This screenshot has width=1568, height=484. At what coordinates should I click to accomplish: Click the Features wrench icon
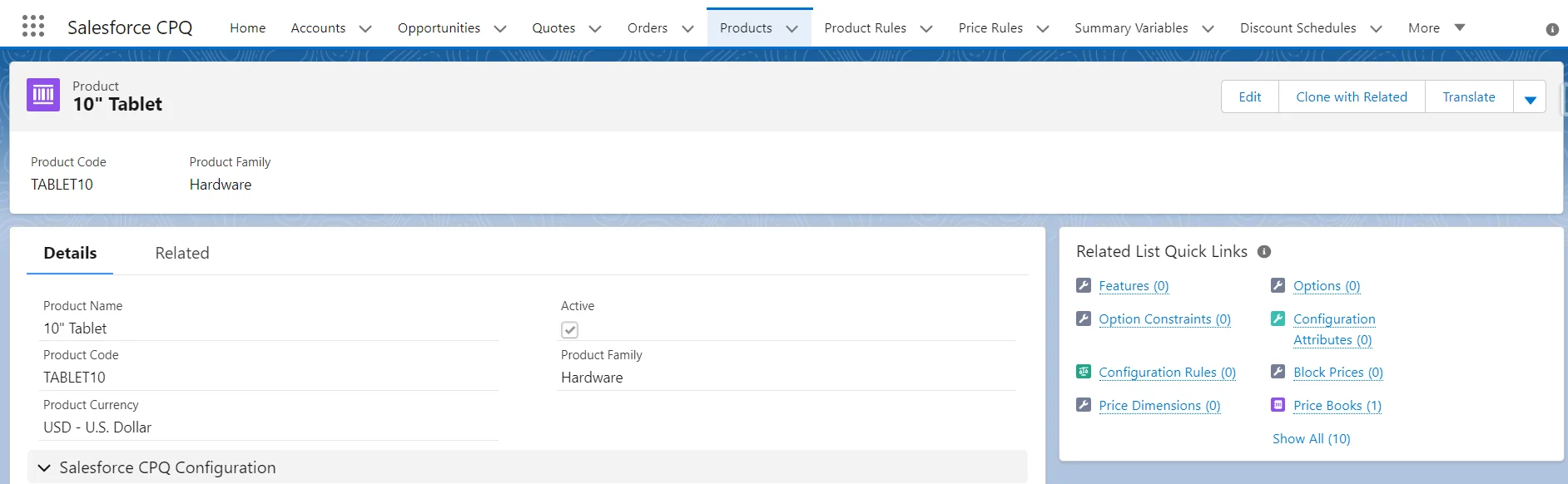(x=1084, y=285)
